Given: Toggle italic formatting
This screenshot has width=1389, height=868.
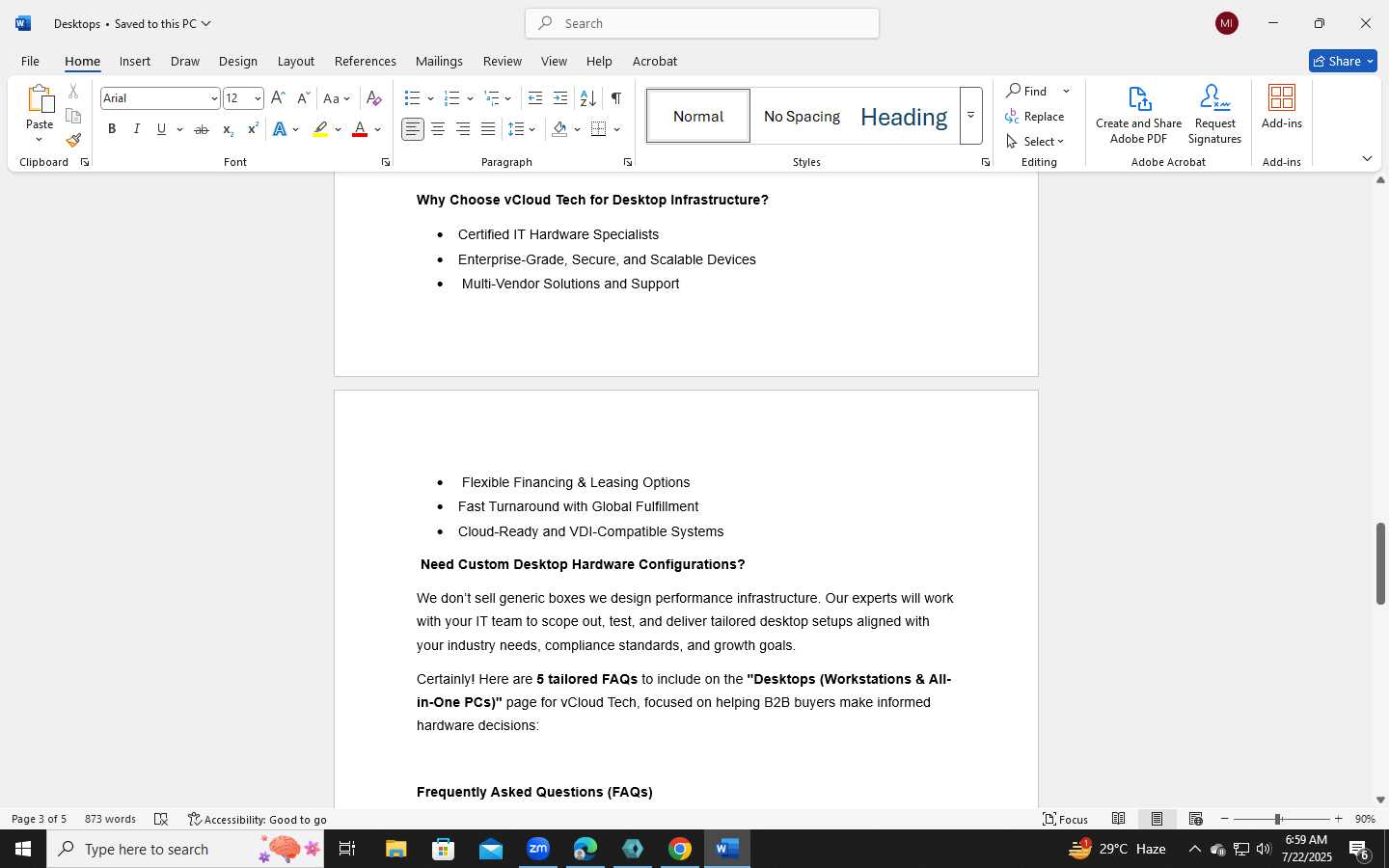Looking at the screenshot, I should click(137, 129).
